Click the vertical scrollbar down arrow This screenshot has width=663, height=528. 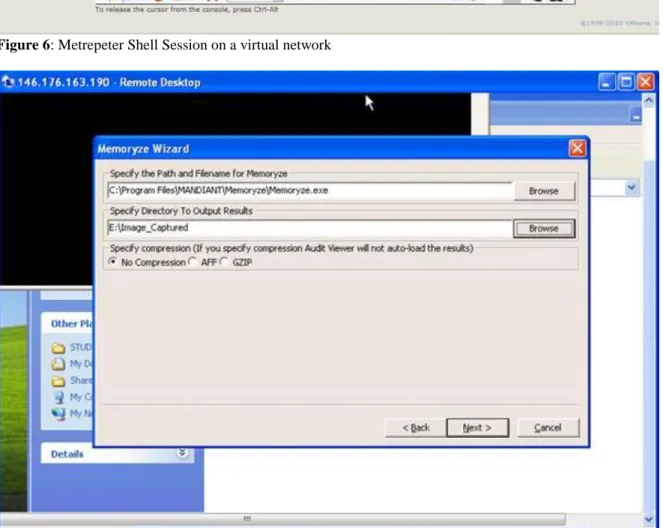pos(649,519)
